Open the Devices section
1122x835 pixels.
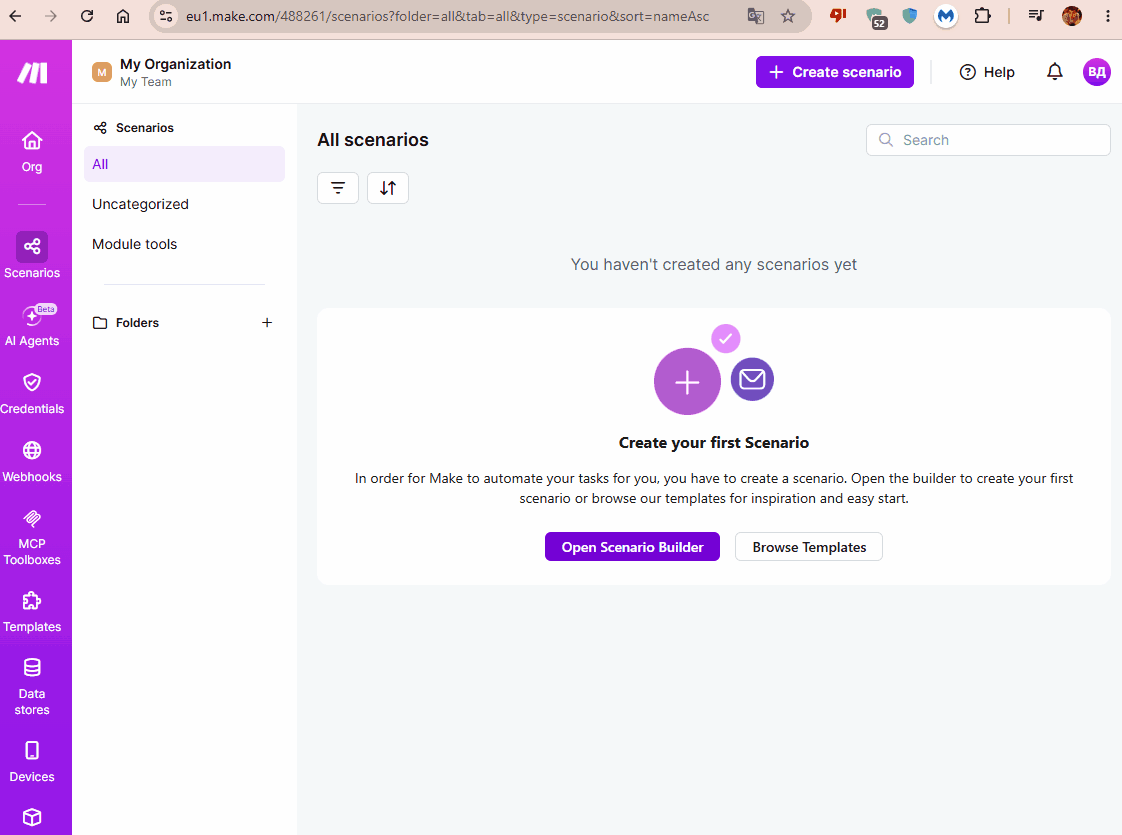pyautogui.click(x=32, y=761)
